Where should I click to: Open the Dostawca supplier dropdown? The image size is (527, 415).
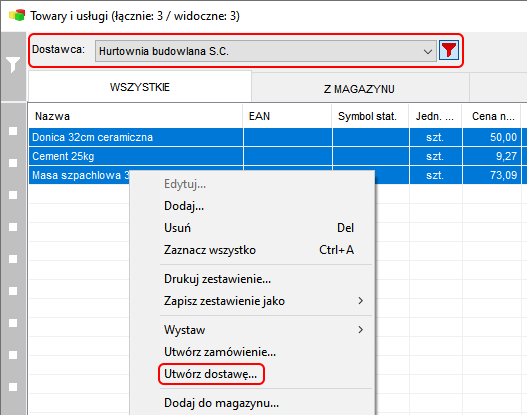click(x=266, y=51)
